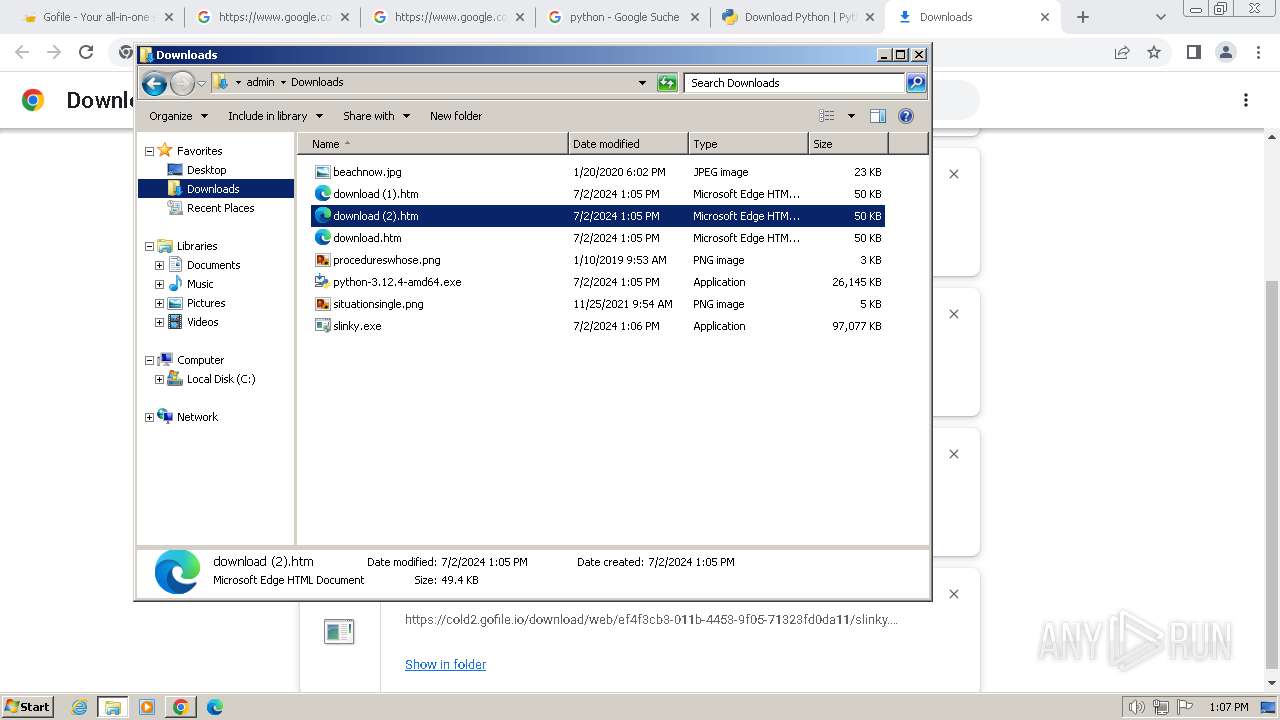Expand the Network tree node

pos(149,417)
